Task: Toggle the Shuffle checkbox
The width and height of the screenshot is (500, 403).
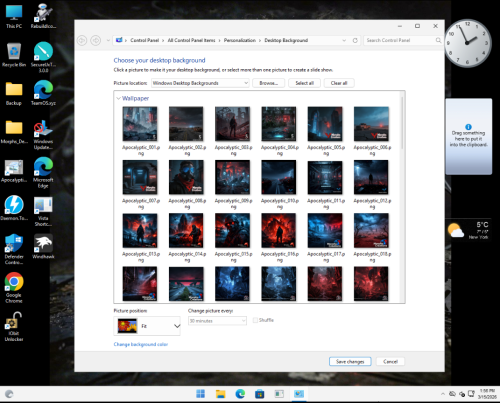Action: point(255,320)
